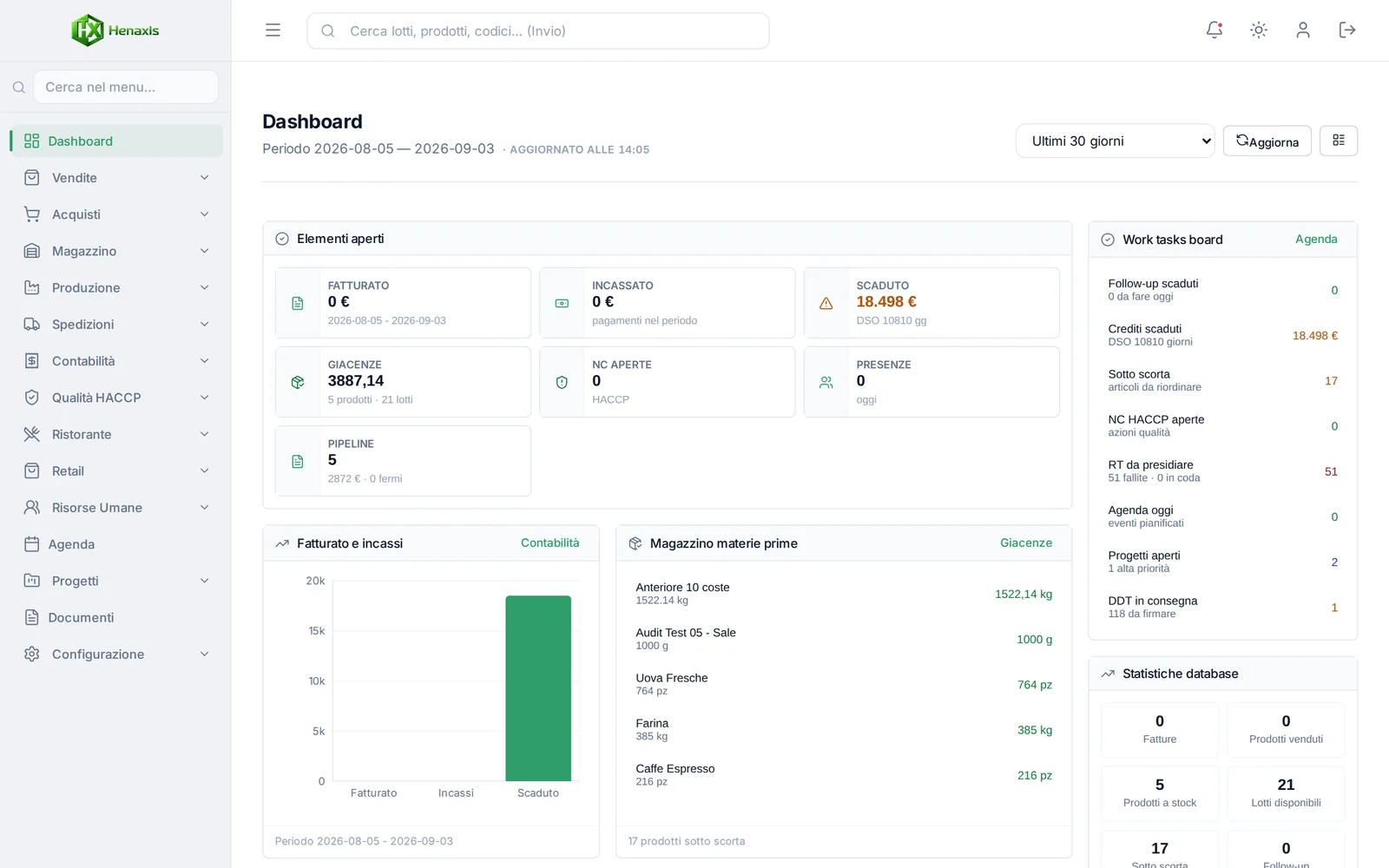Click the Acquisti cart icon

[32, 214]
